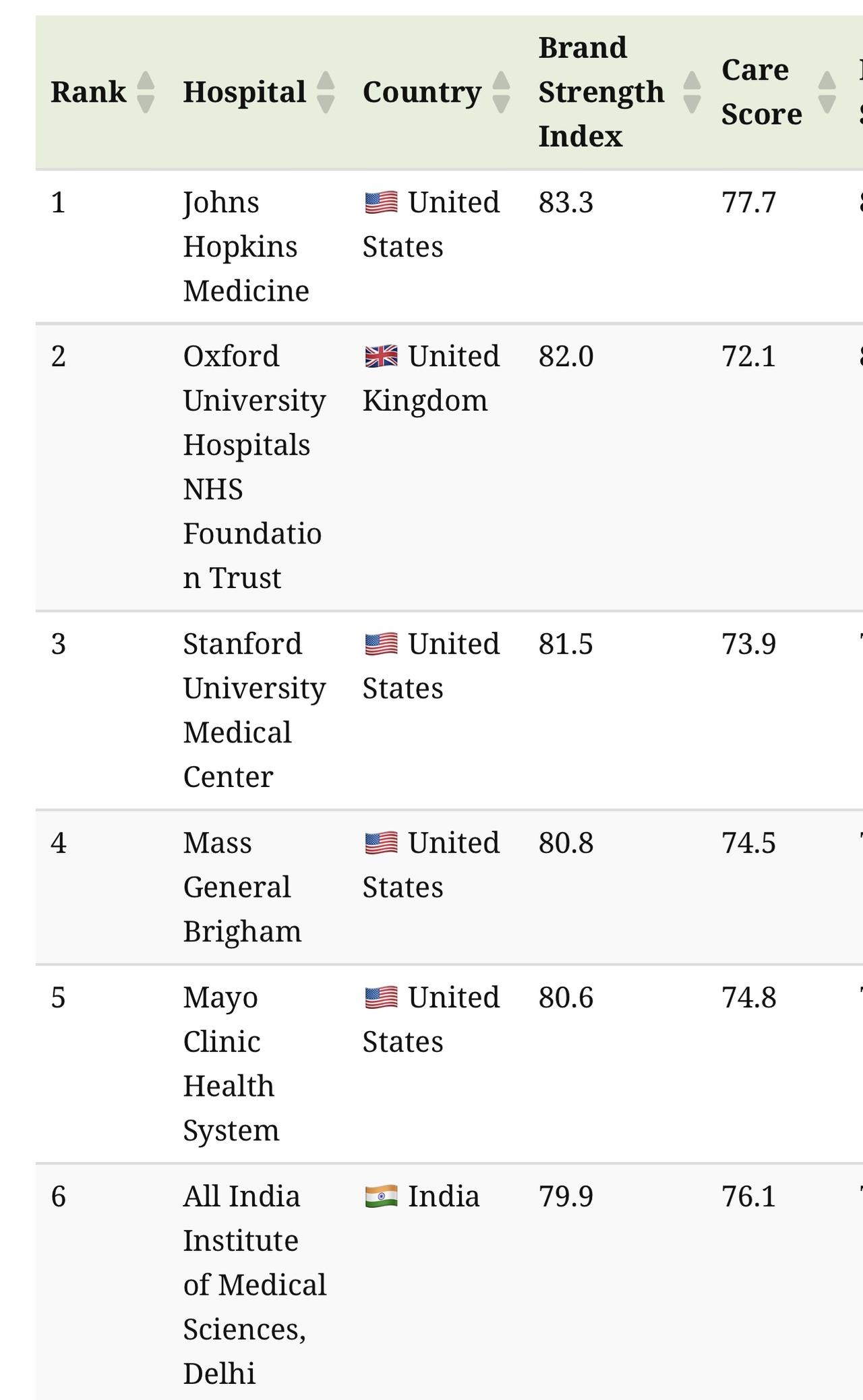
Task: Click the 83.3 Brand Strength Index value
Action: [566, 202]
